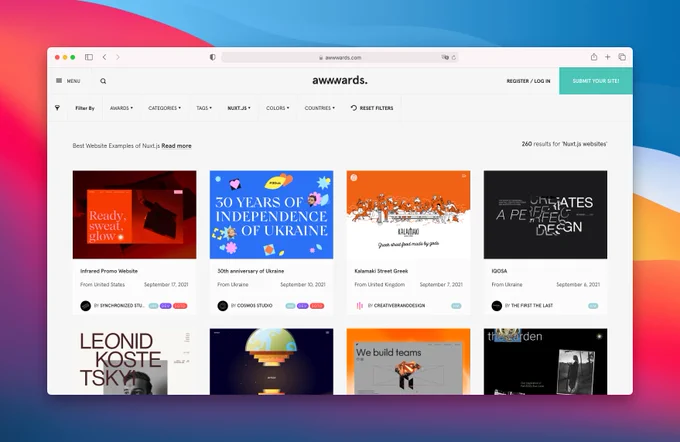680x442 pixels.
Task: Expand the CATEGORIES filter dropdown
Action: (164, 108)
